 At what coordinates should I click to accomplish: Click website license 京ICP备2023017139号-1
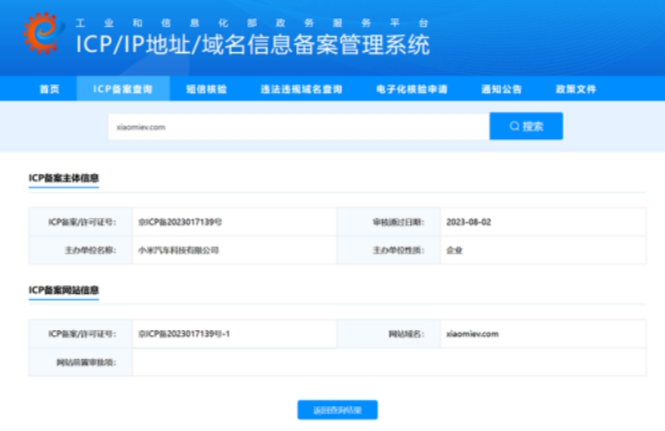click(x=184, y=333)
